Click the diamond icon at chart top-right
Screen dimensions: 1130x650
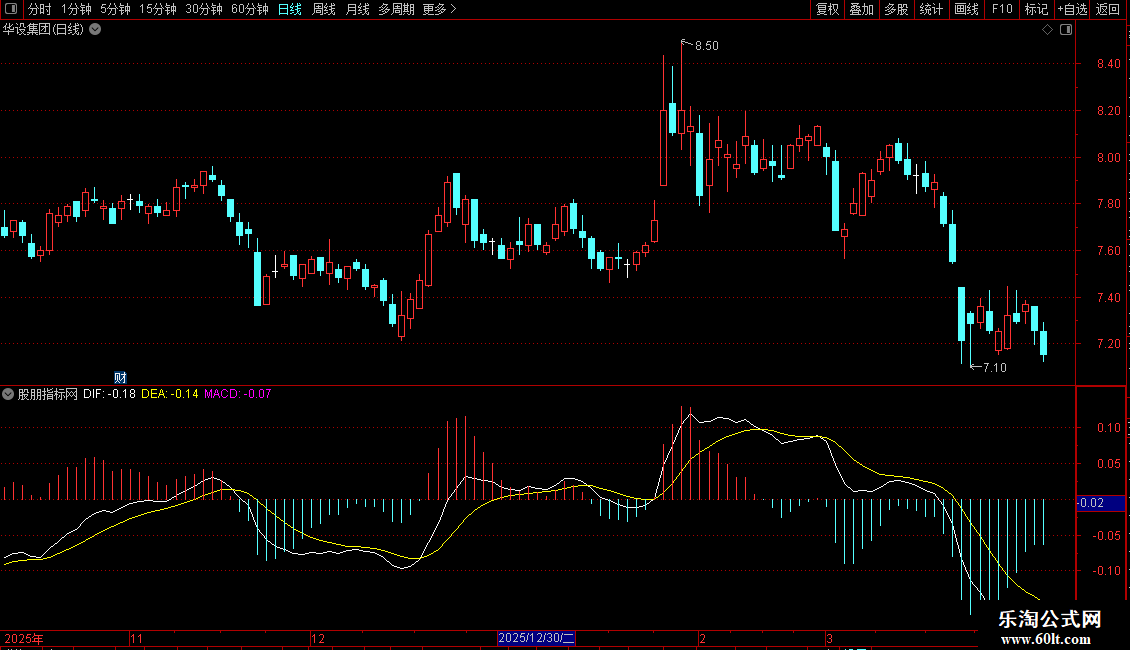click(x=1048, y=30)
